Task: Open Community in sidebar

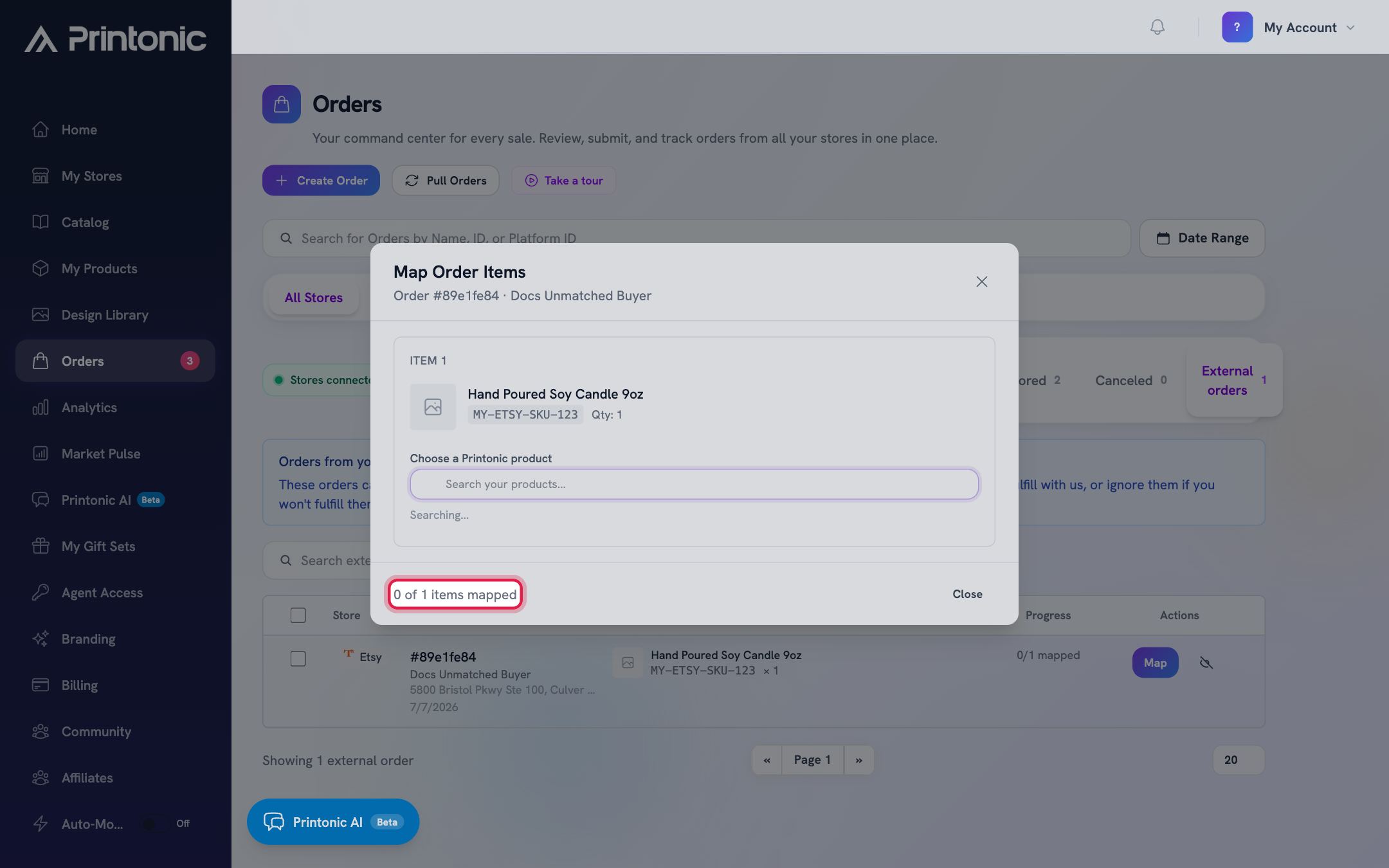Action: pyautogui.click(x=115, y=731)
